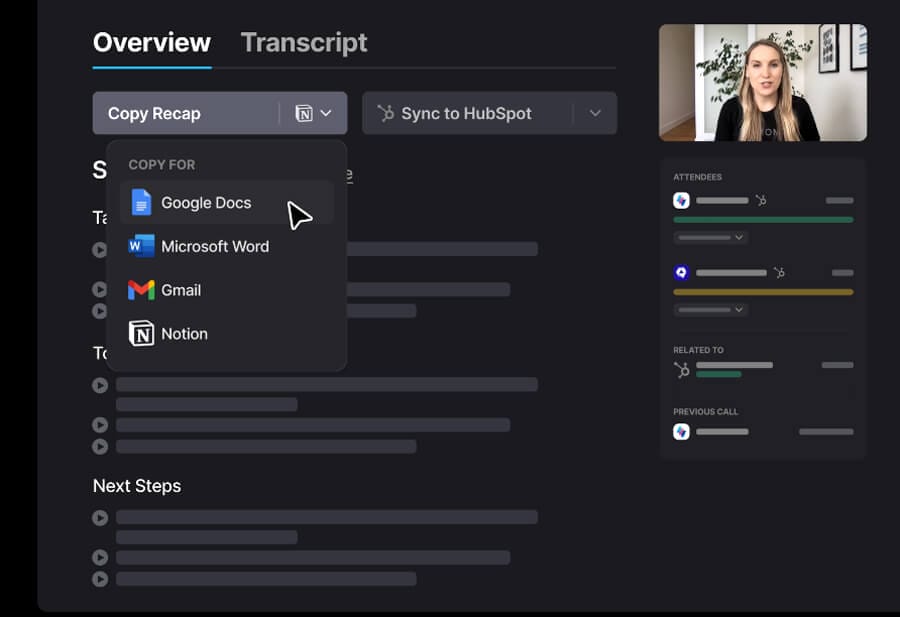Click the RELATED TO section label
900x617 pixels.
click(x=698, y=350)
